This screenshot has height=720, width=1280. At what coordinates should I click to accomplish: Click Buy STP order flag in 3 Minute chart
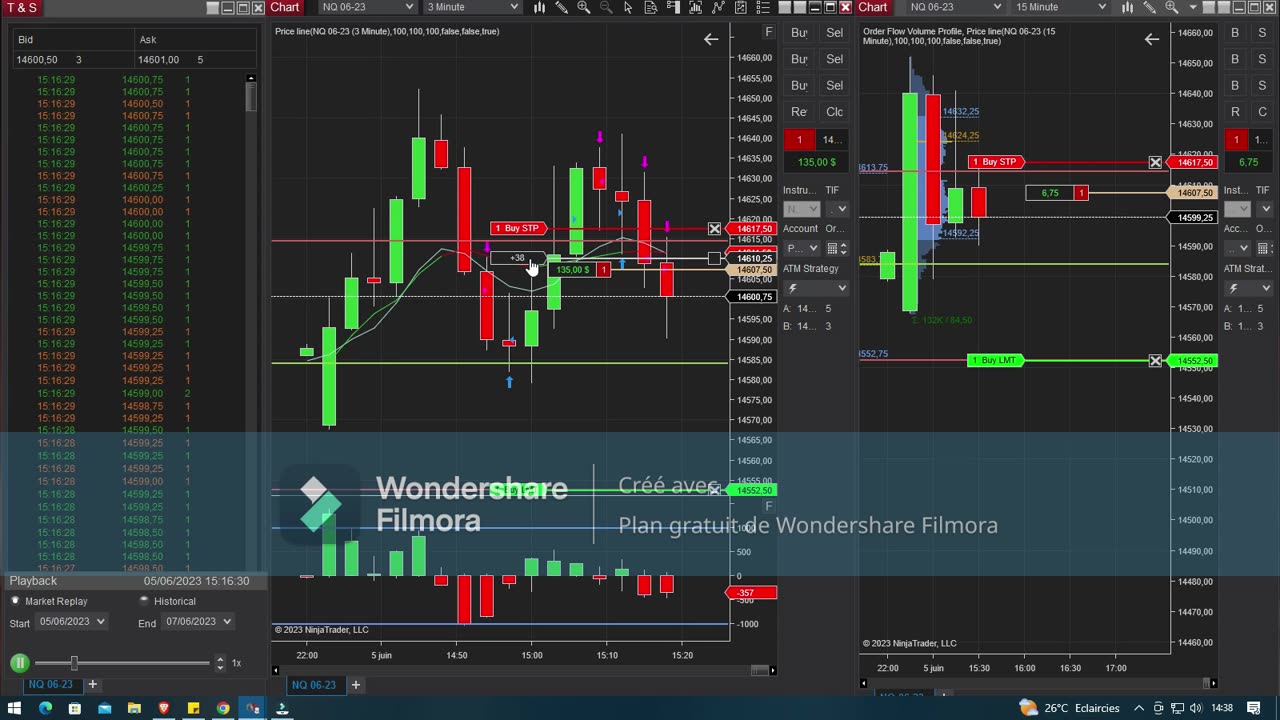[x=518, y=229]
